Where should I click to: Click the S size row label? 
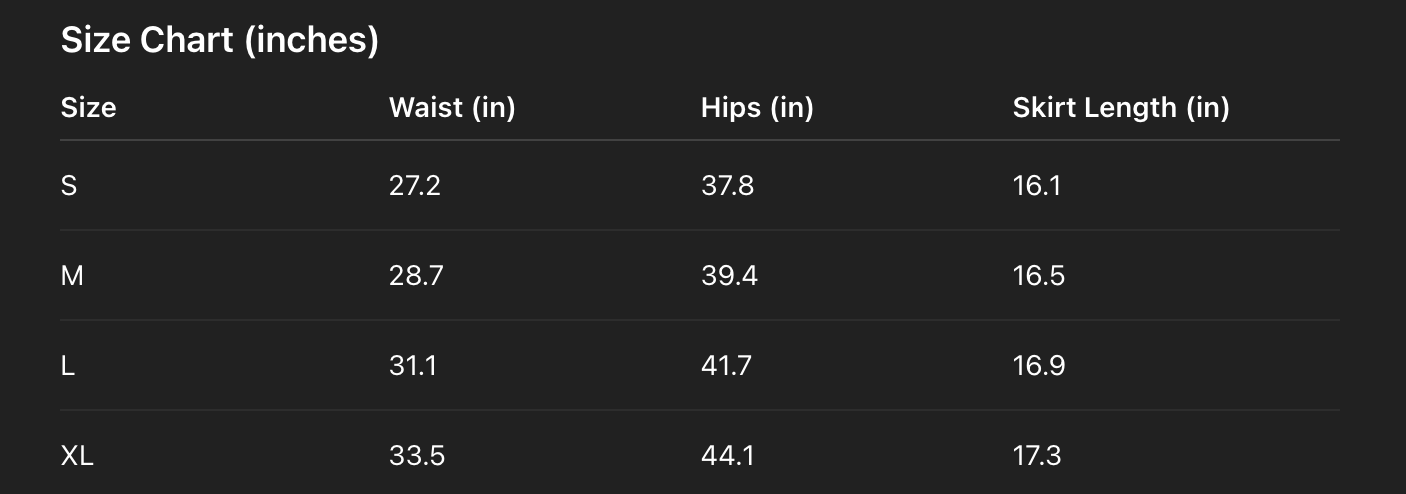[x=69, y=186]
